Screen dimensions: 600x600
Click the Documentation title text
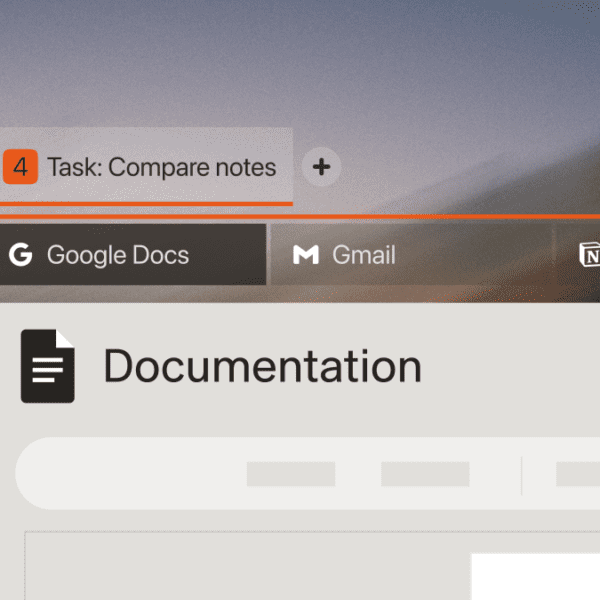point(262,366)
